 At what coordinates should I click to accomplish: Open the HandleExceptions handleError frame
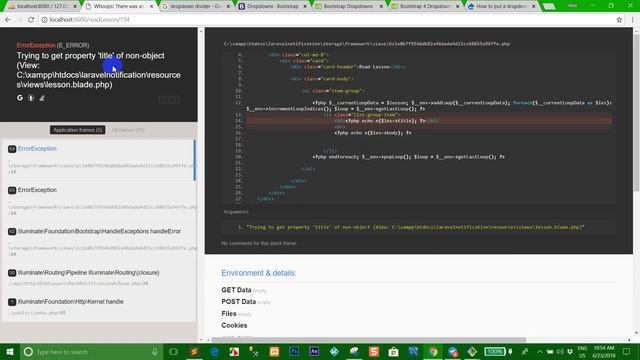tap(99, 242)
